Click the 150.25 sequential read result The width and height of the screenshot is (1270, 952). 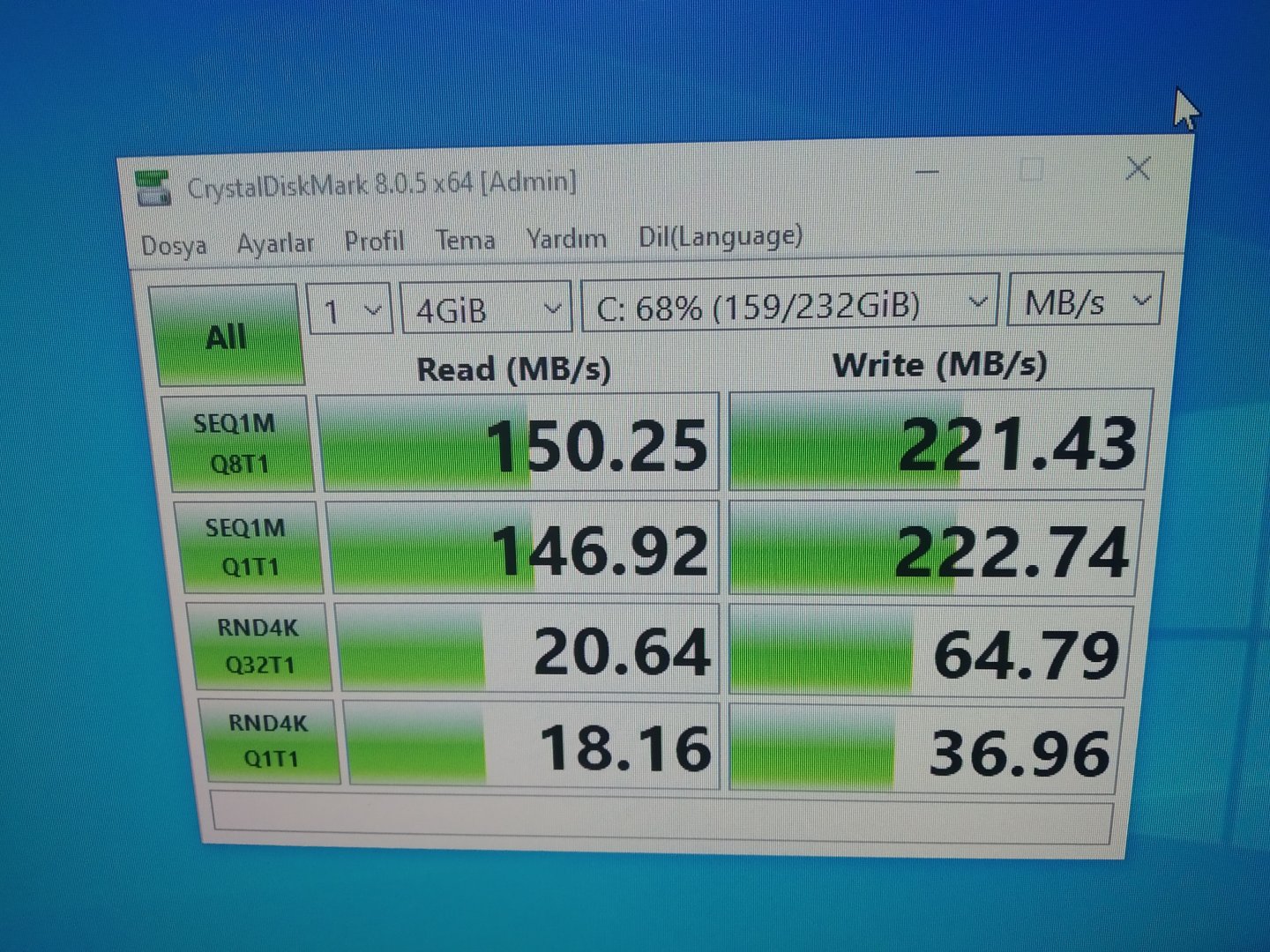tap(519, 443)
